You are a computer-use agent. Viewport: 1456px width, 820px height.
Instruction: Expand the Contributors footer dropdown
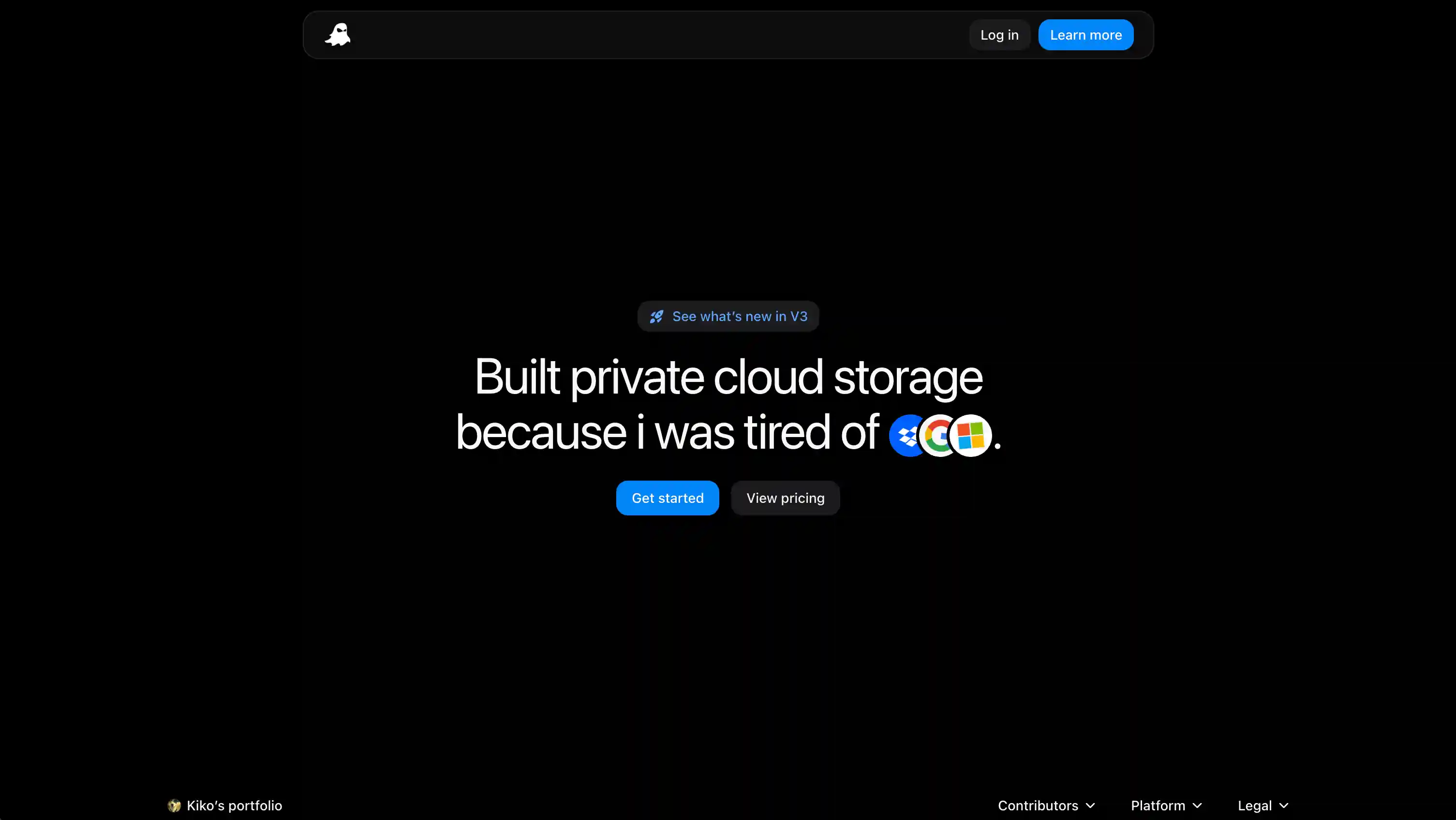[1046, 805]
